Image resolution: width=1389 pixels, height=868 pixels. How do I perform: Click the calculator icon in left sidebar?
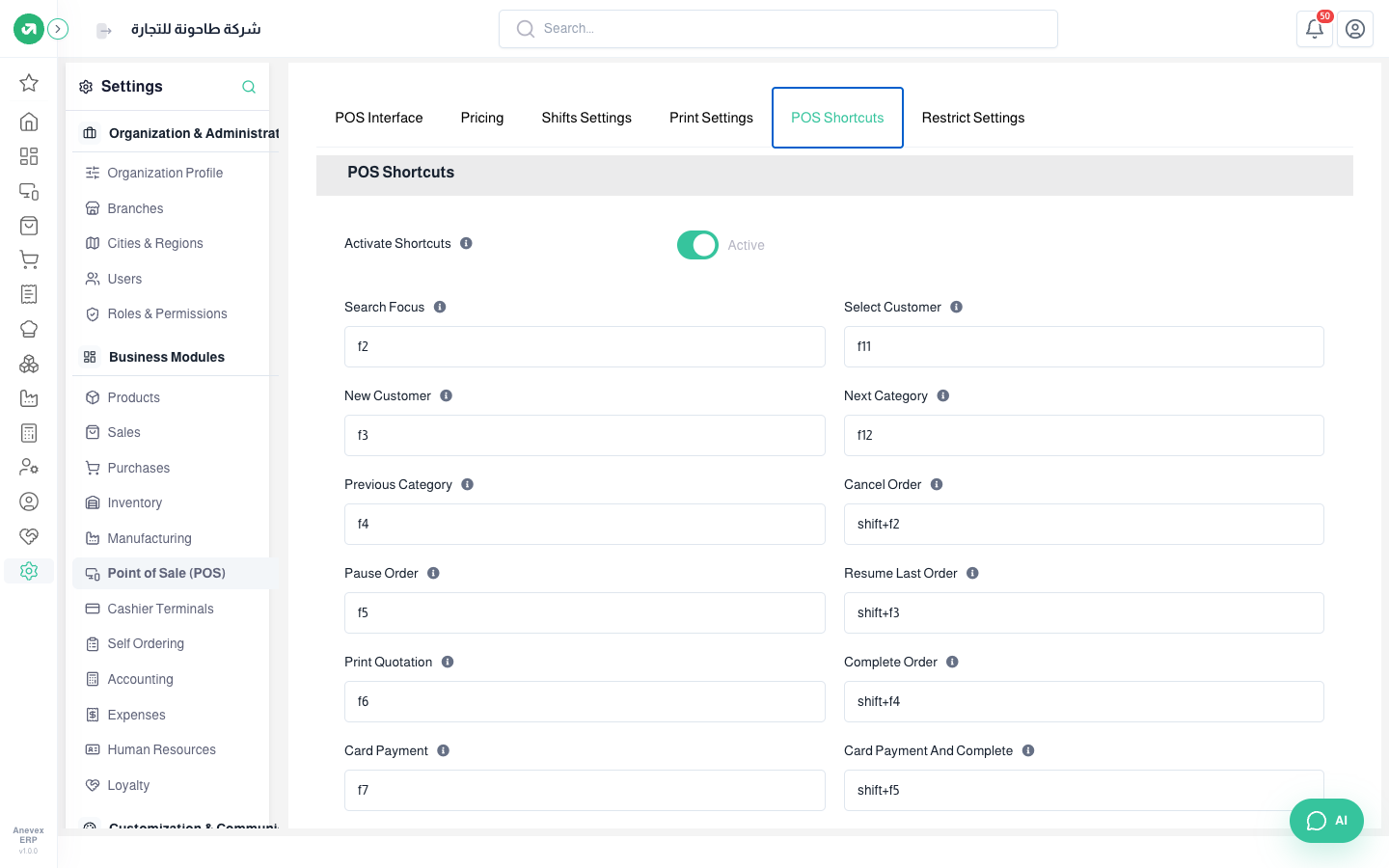[29, 433]
